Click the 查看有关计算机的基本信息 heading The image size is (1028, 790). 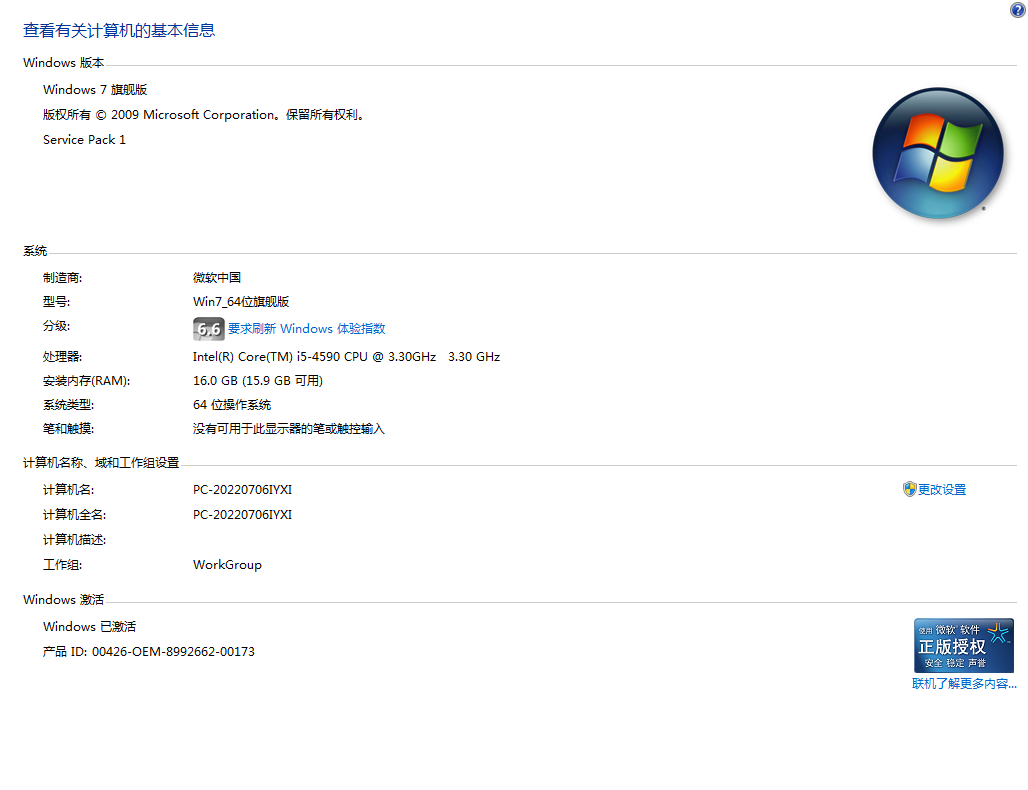click(118, 31)
